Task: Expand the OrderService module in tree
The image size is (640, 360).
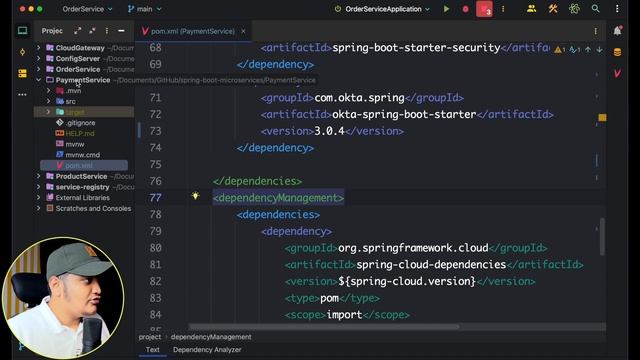Action: pyautogui.click(x=38, y=69)
